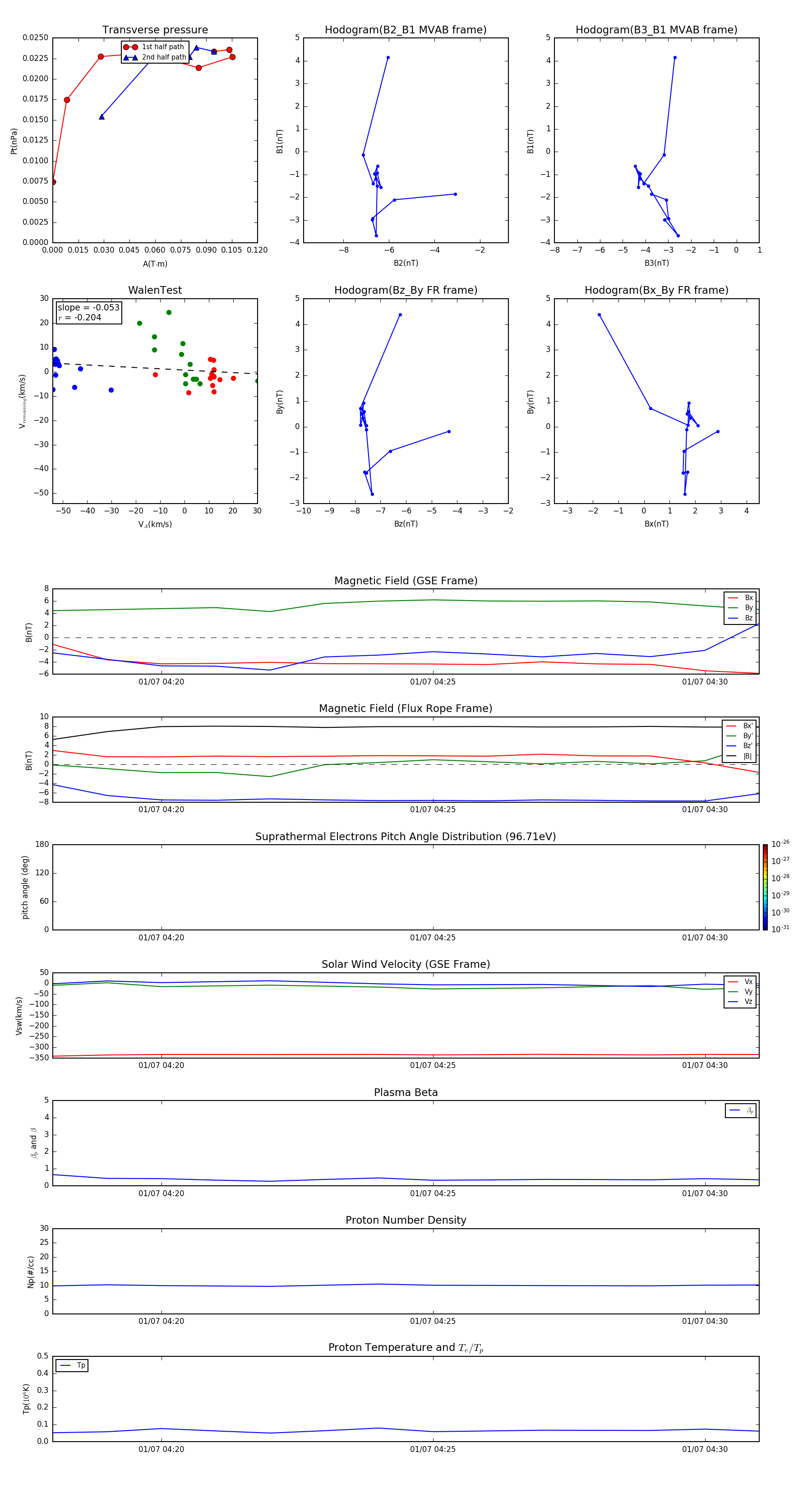812x1489 pixels.
Task: Click the 'Hodogram(B3_B1 MVAB frame)' title
Action: click(656, 30)
